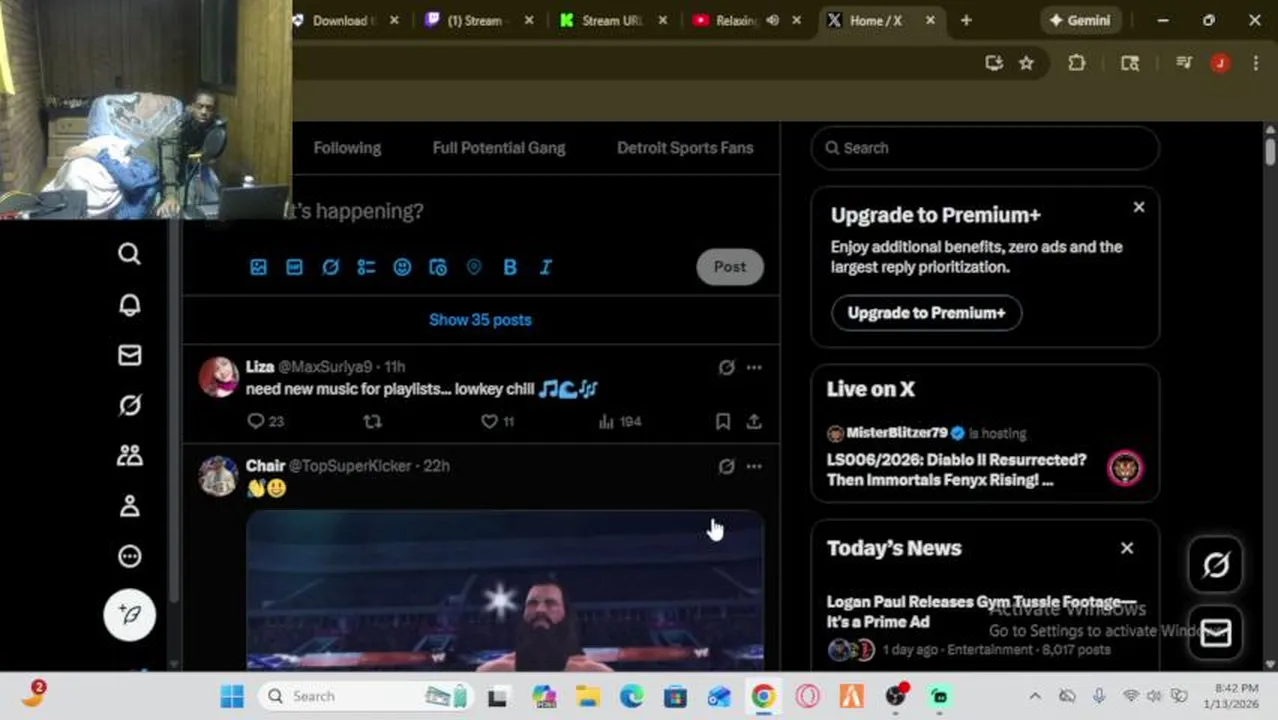Image resolution: width=1278 pixels, height=720 pixels.
Task: Open Notifications bell in X sidebar
Action: tap(129, 305)
